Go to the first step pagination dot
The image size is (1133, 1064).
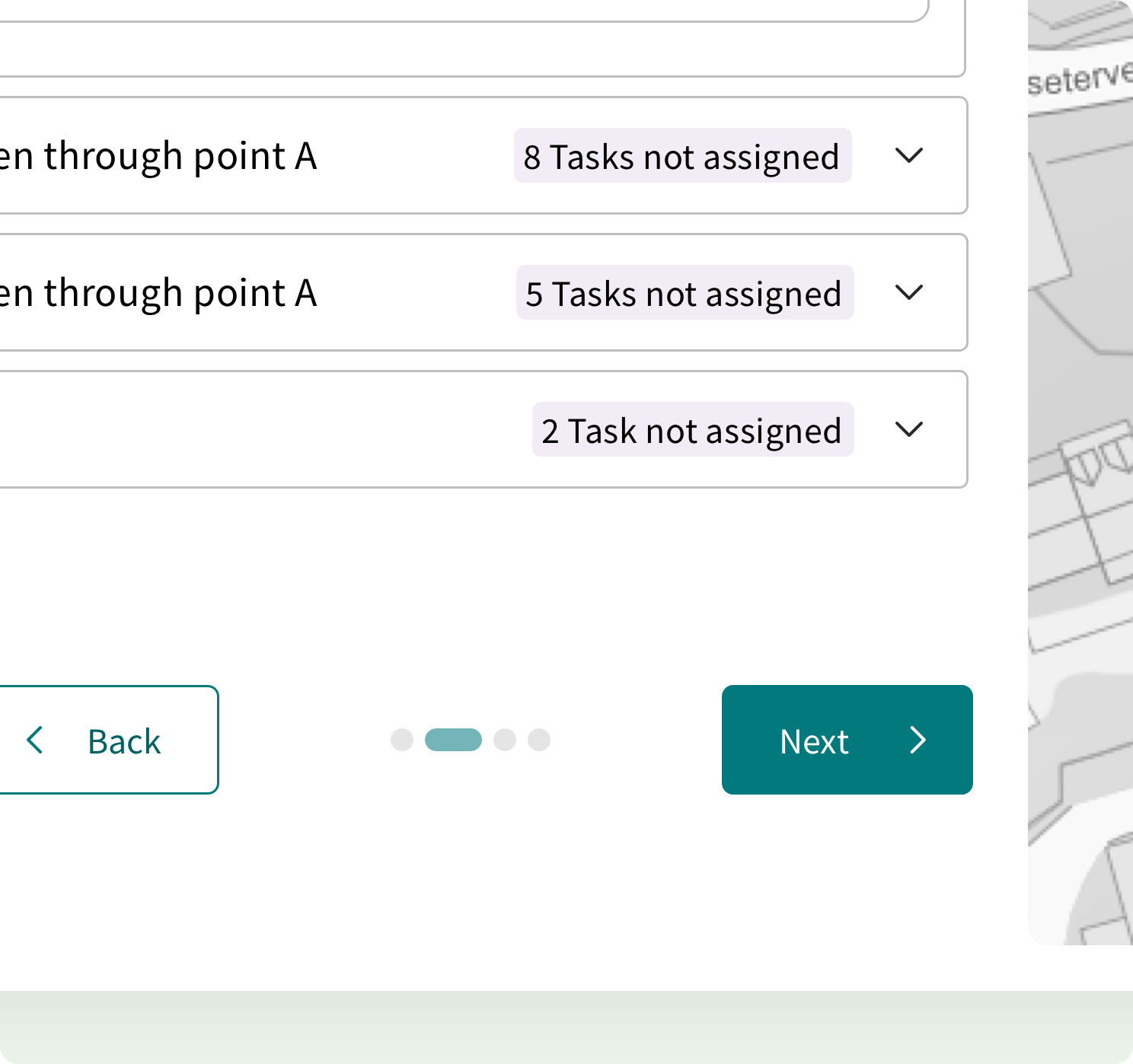[x=402, y=740]
